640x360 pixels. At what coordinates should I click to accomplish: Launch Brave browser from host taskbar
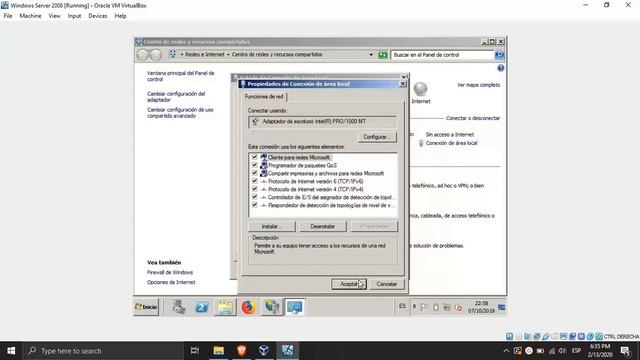click(241, 351)
